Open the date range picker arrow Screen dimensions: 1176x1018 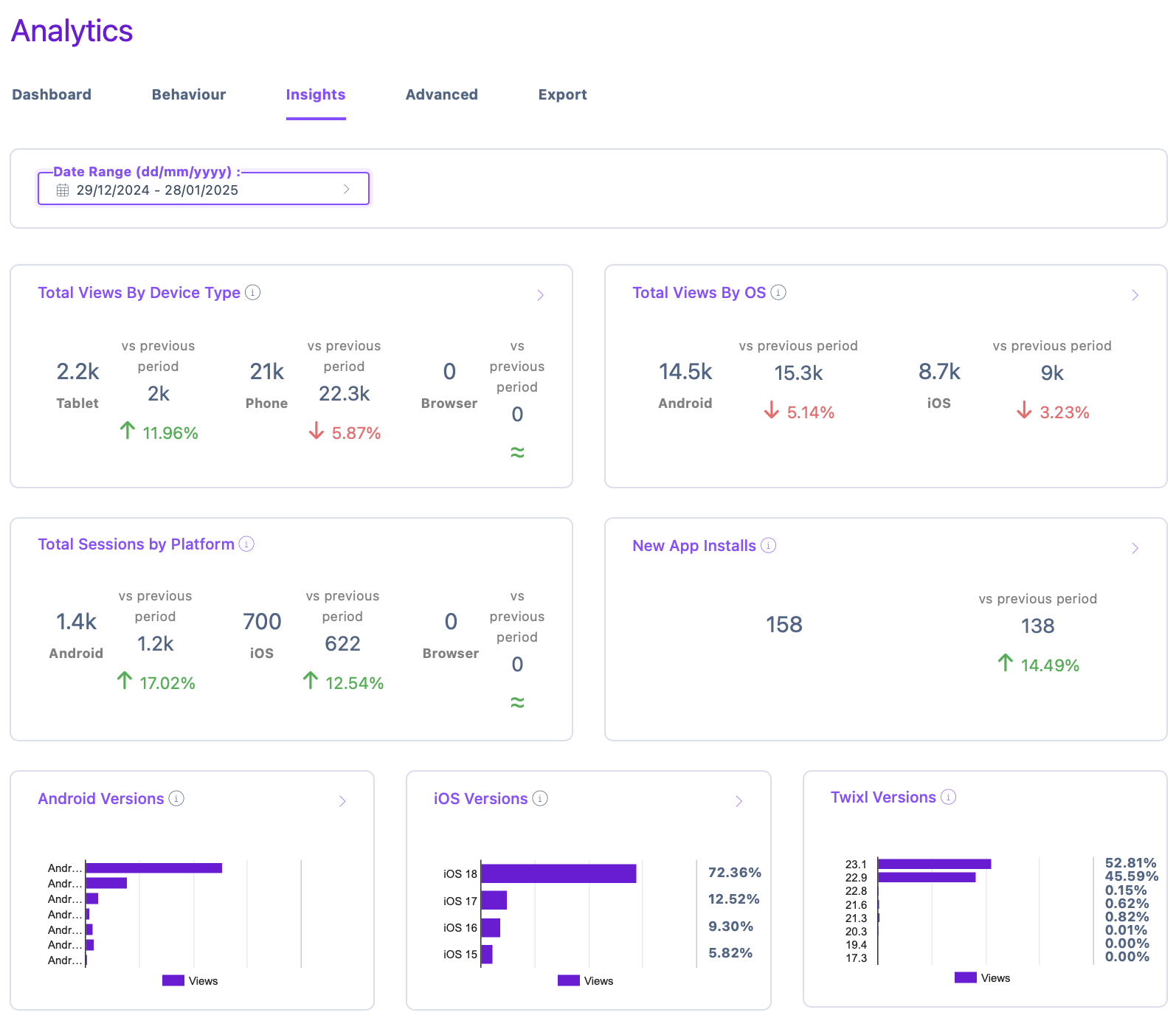[x=346, y=190]
